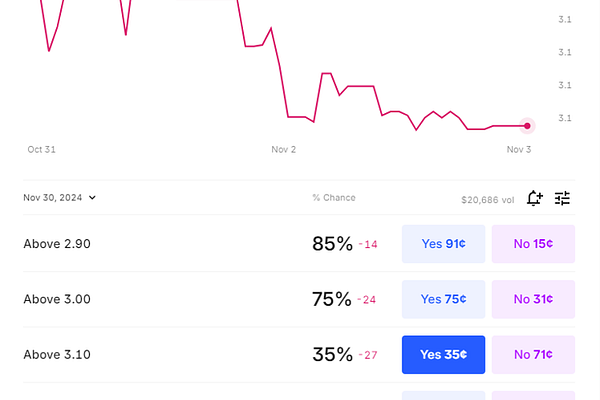Click the Oct 31 date axis label

pyautogui.click(x=41, y=149)
